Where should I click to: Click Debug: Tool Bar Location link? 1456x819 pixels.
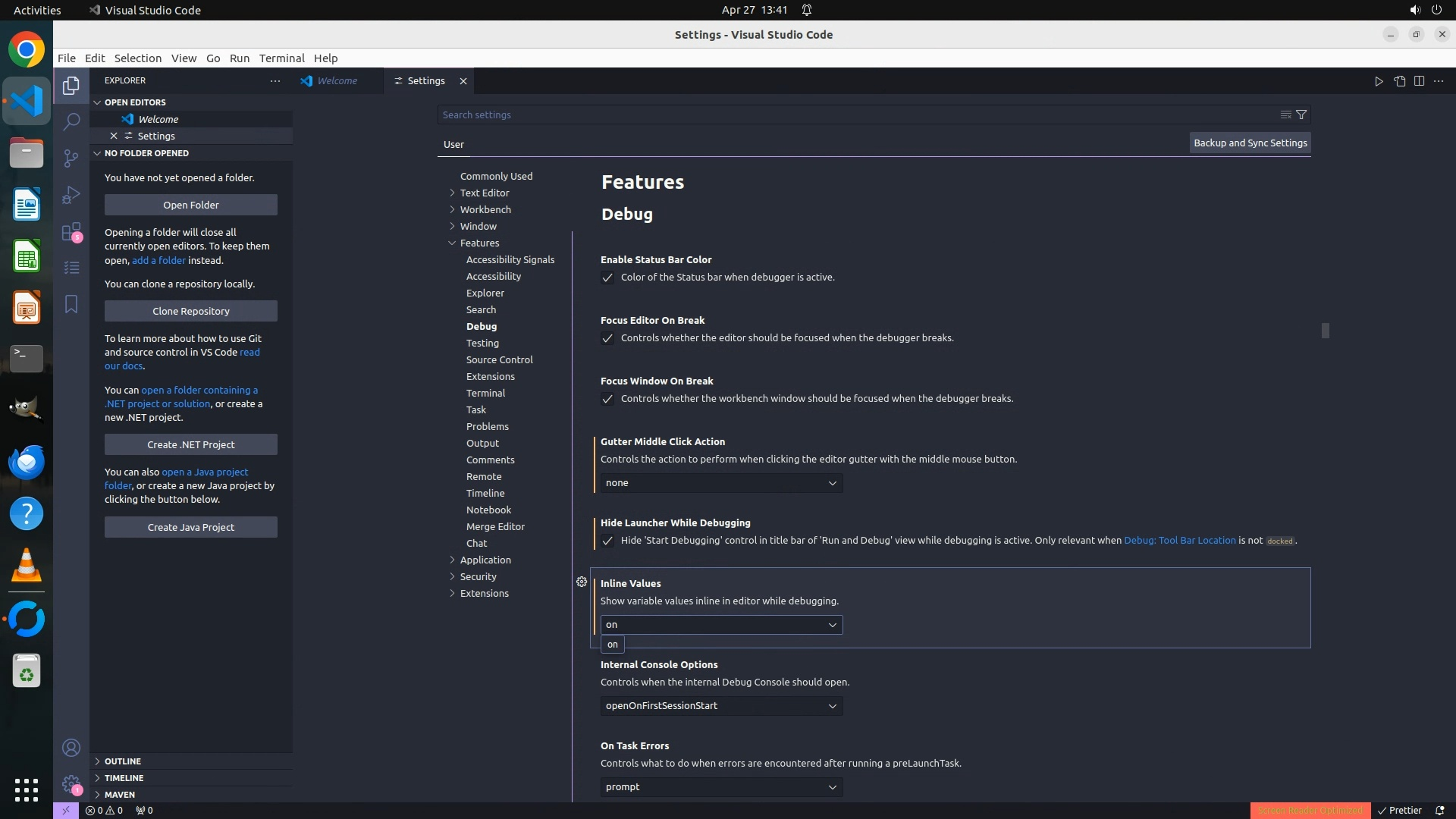click(1179, 541)
